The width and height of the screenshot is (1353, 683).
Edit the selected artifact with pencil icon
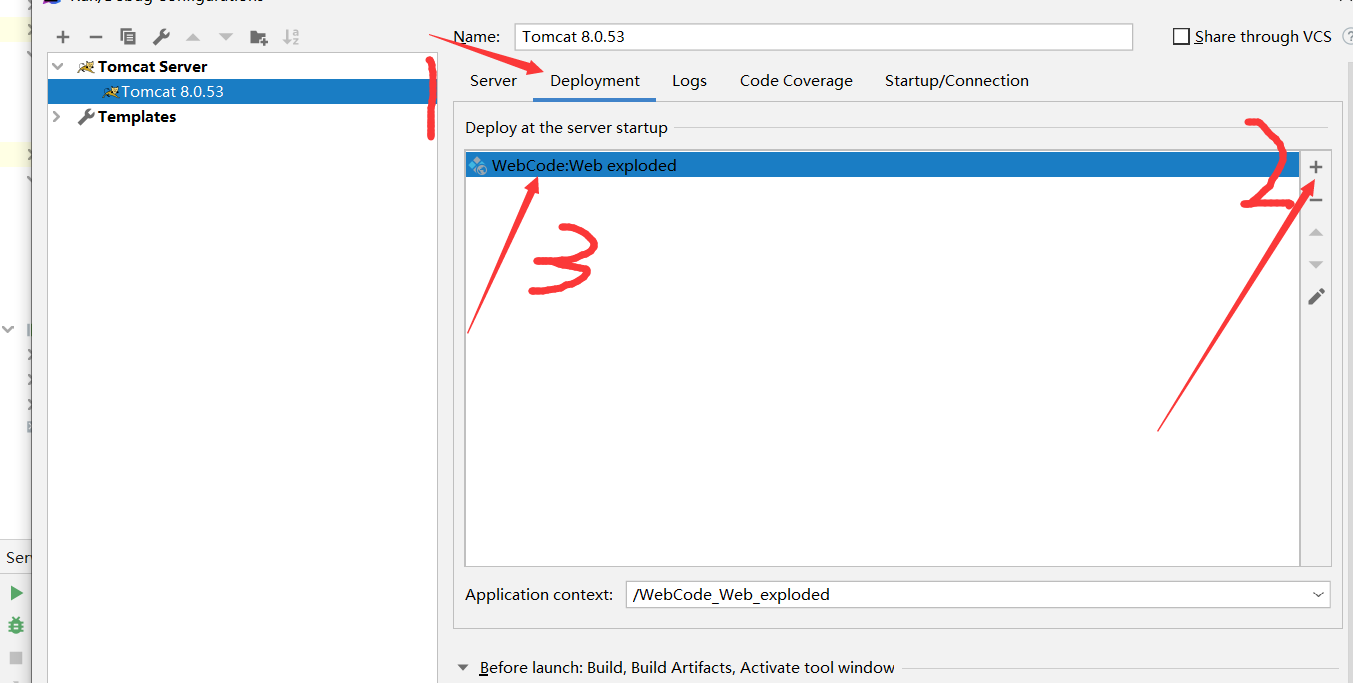point(1316,297)
